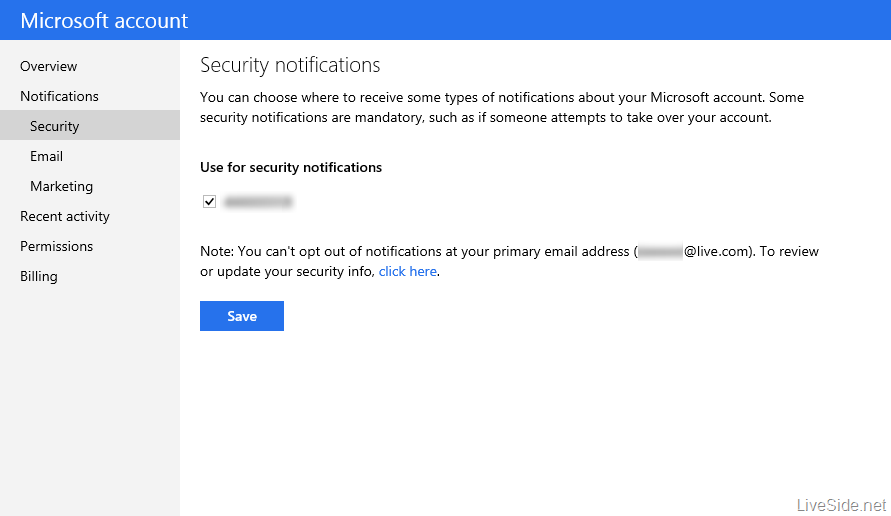891x516 pixels.
Task: Click the Security notifications heading
Action: coord(290,65)
